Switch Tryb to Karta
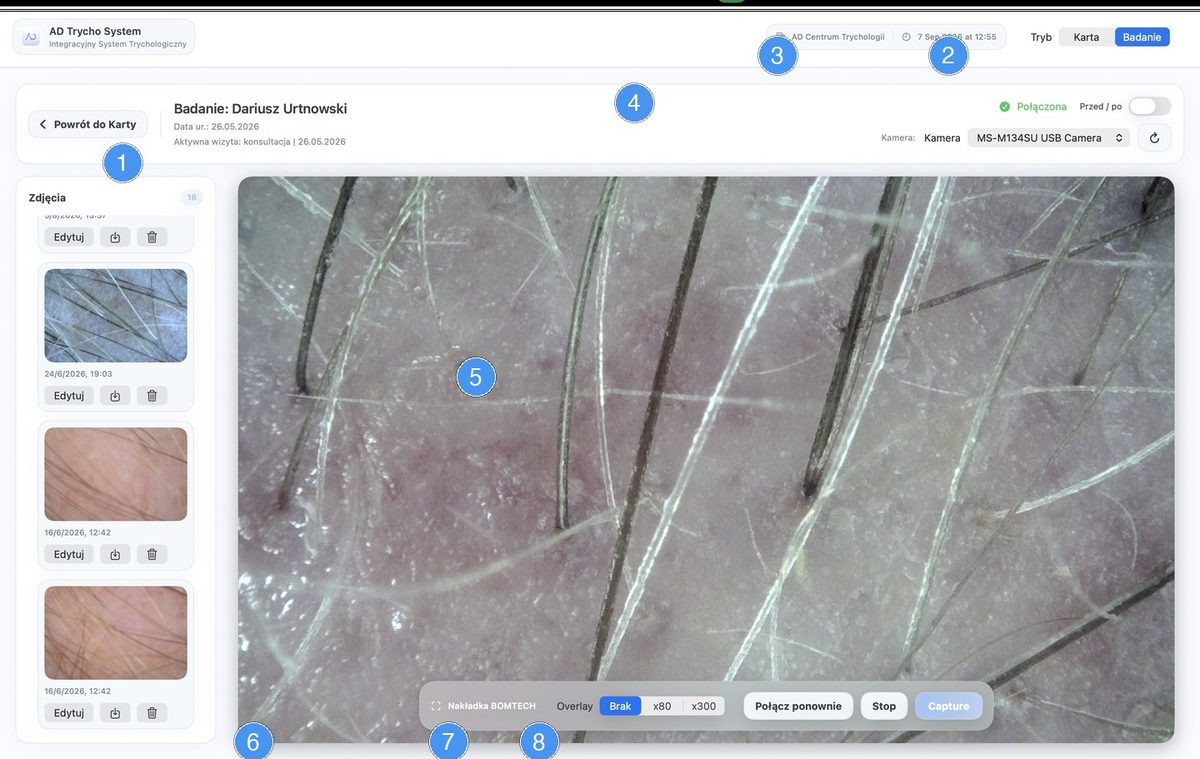This screenshot has width=1200, height=759. pos(1086,37)
